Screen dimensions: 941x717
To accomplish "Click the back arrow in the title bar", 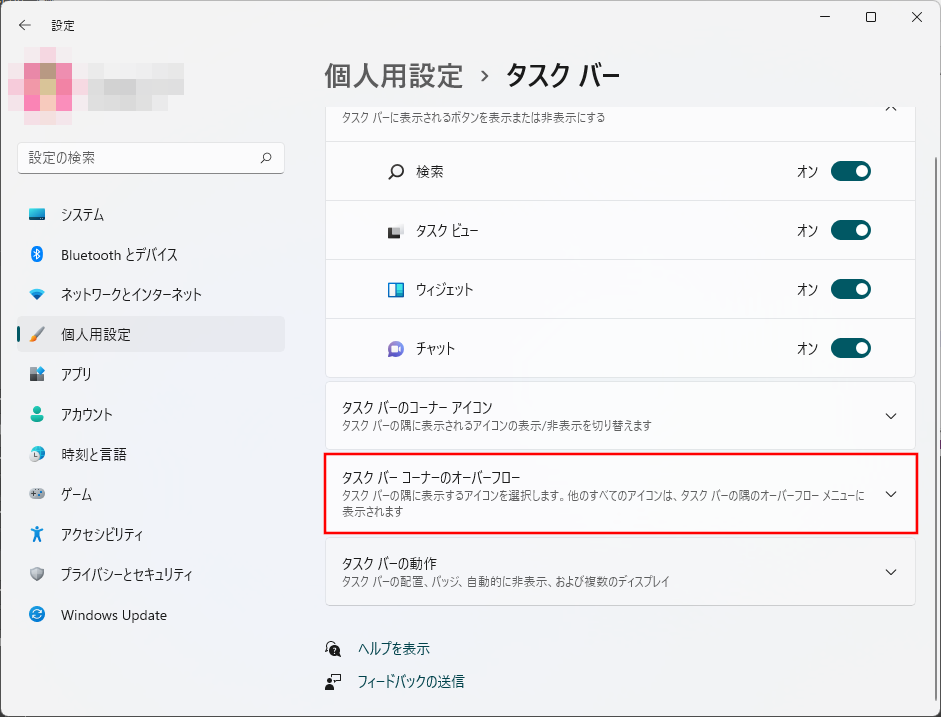I will click(25, 25).
